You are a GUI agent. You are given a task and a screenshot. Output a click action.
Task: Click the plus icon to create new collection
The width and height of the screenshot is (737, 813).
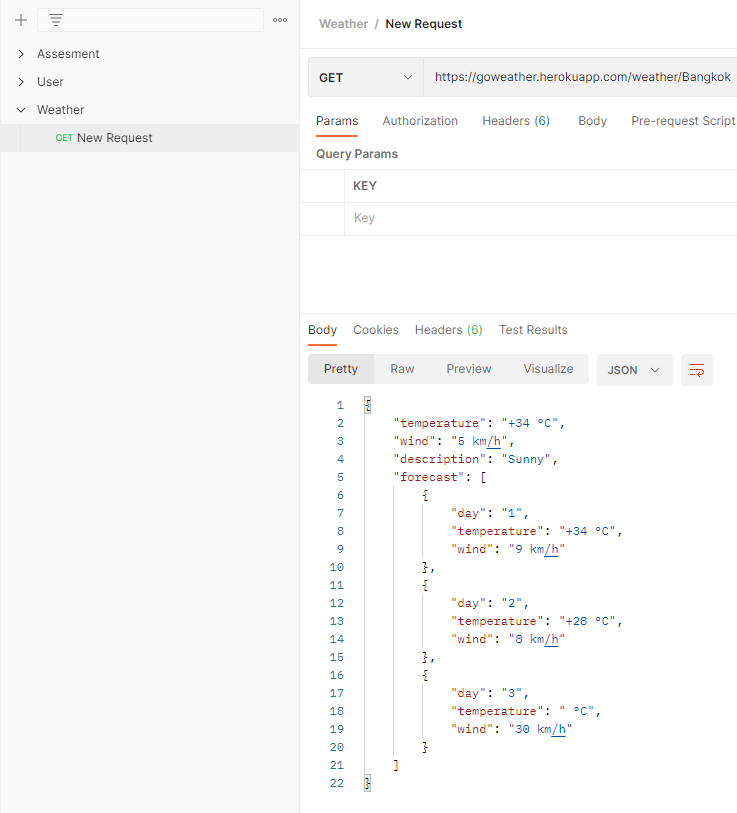[x=21, y=20]
